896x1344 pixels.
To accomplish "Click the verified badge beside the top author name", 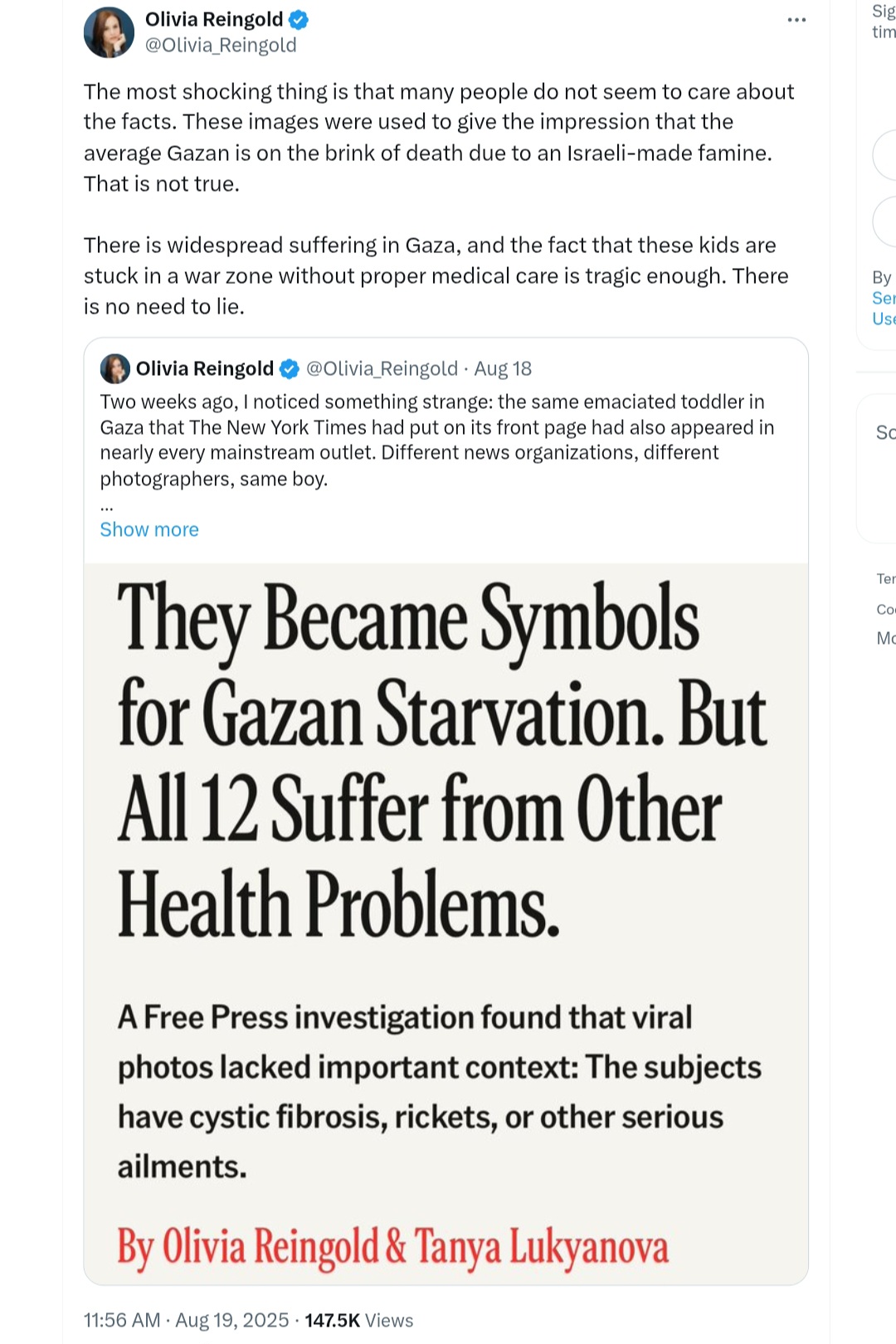I will click(x=299, y=19).
